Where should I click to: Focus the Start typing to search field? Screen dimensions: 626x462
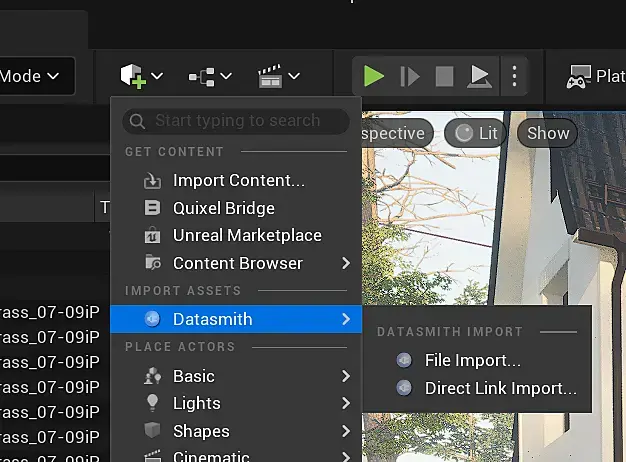pos(236,121)
